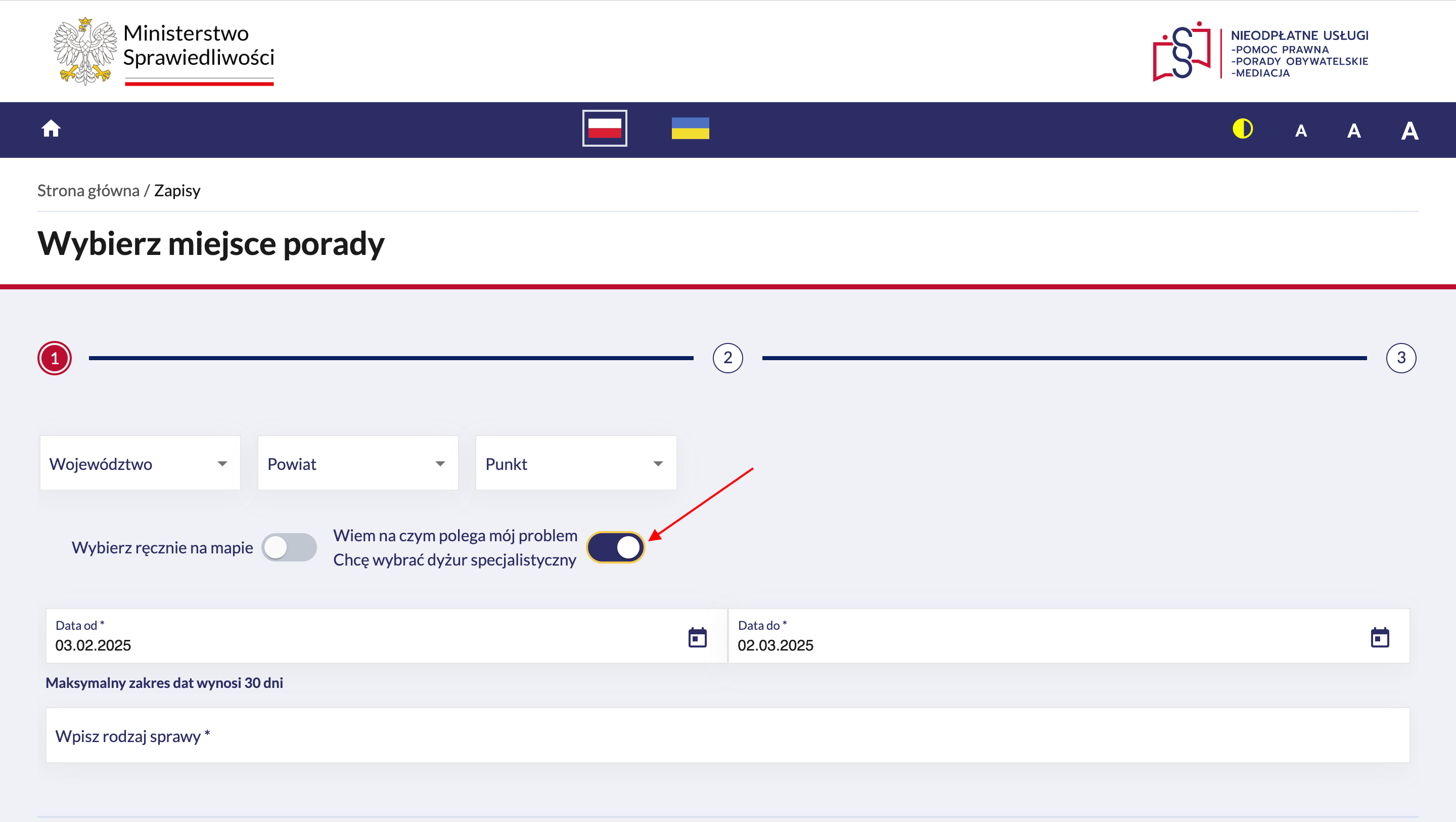Go to step 3 circle
The image size is (1456, 822).
[x=1400, y=358]
